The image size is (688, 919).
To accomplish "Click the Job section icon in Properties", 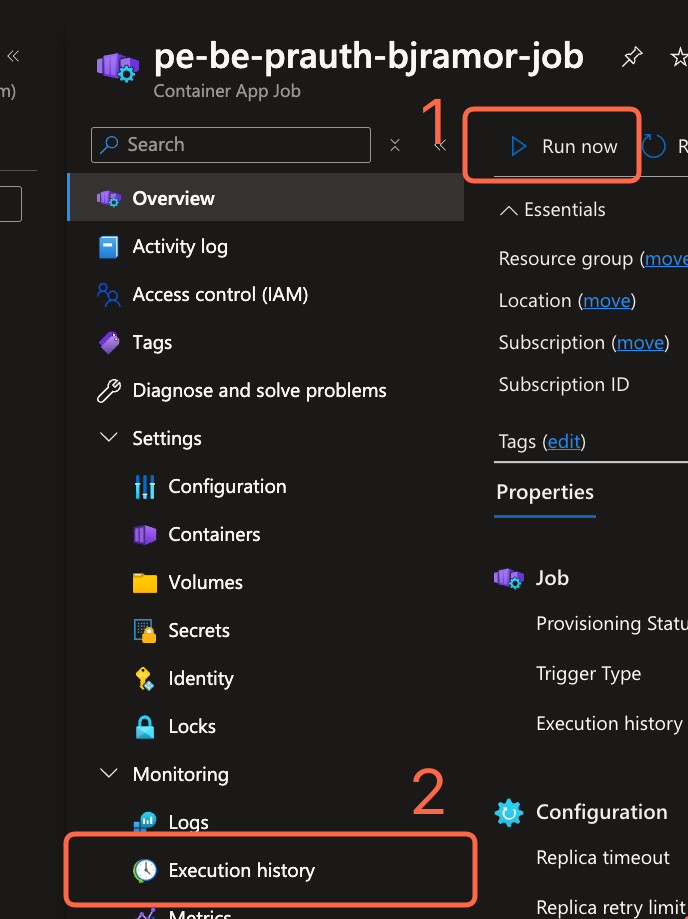I will pos(509,578).
